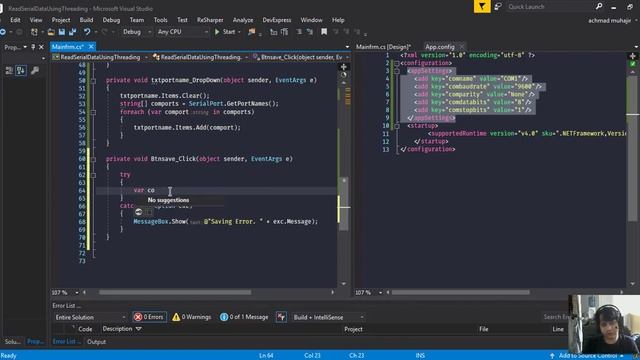Click the ReSharper action indicator icon below line 64
This screenshot has height=360, width=640.
(139, 211)
